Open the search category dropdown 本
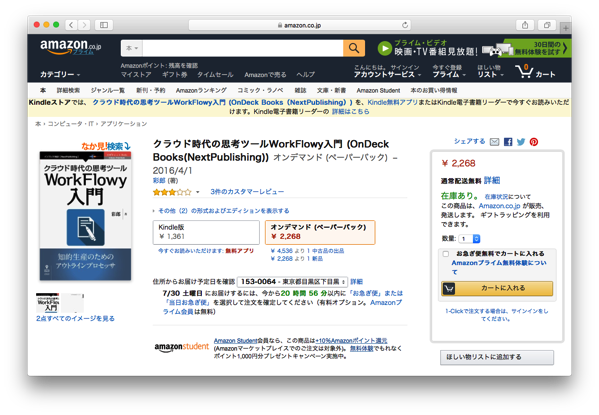The height and width of the screenshot is (415, 599). (x=132, y=48)
